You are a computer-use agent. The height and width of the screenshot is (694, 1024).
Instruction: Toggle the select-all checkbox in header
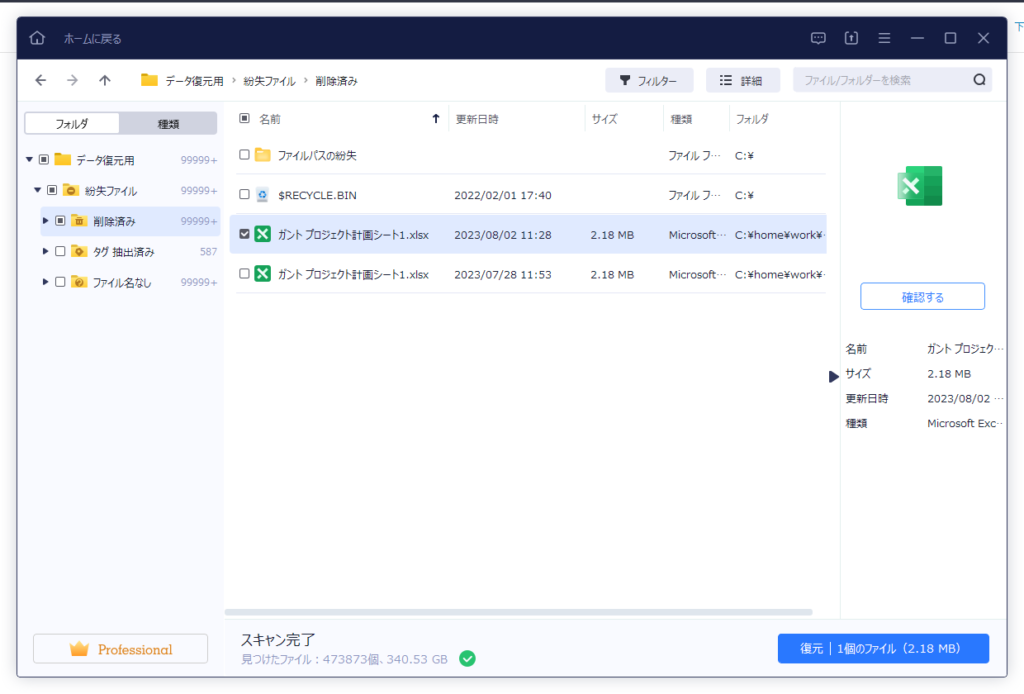pos(245,119)
